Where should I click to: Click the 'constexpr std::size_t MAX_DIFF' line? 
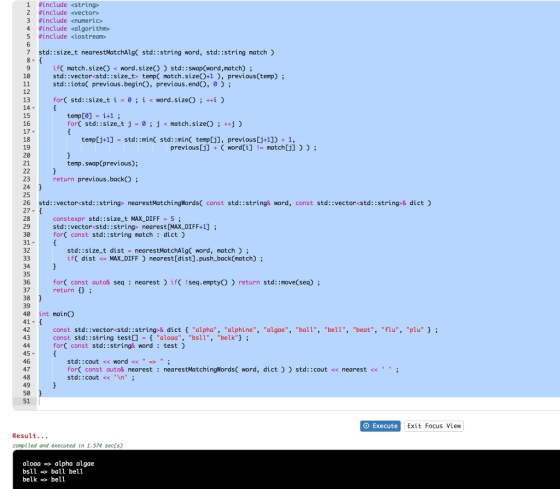[x=117, y=219]
